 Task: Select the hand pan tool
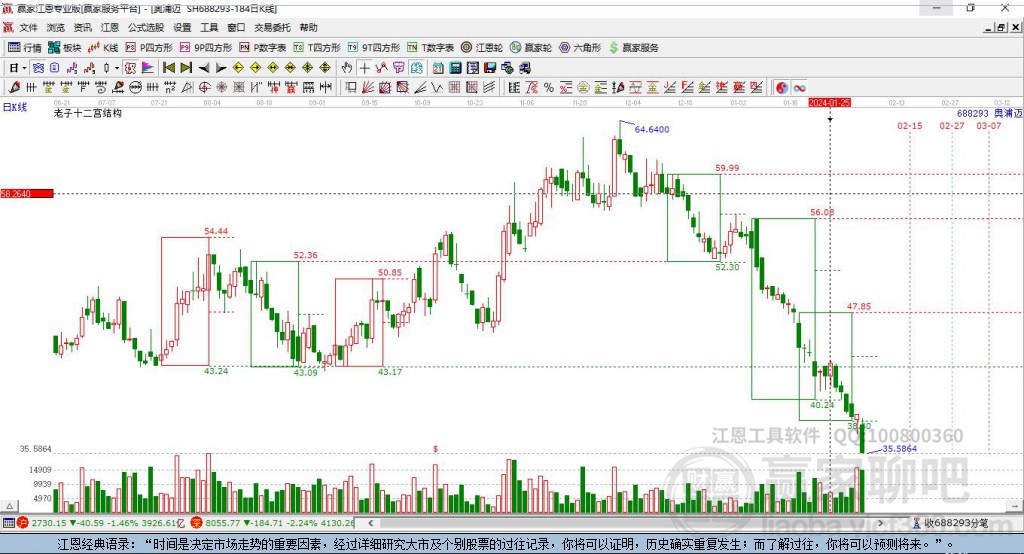(x=347, y=68)
